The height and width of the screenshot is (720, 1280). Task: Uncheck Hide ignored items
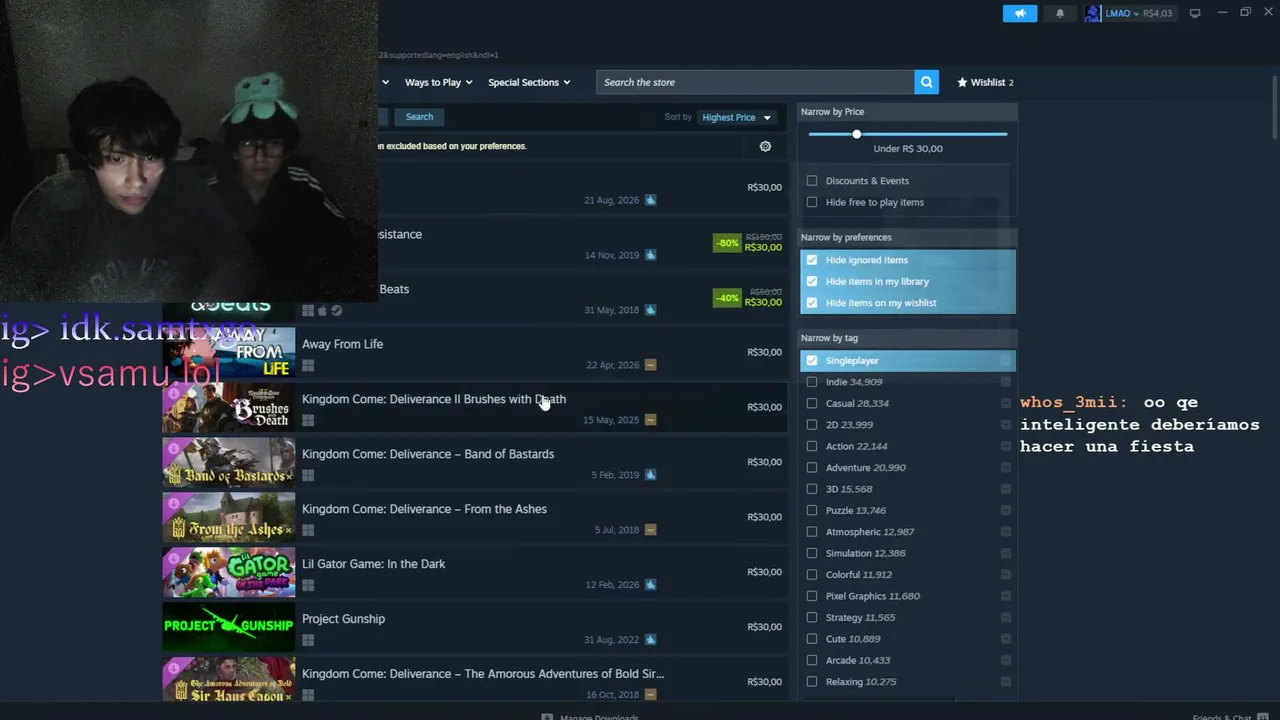pos(812,260)
